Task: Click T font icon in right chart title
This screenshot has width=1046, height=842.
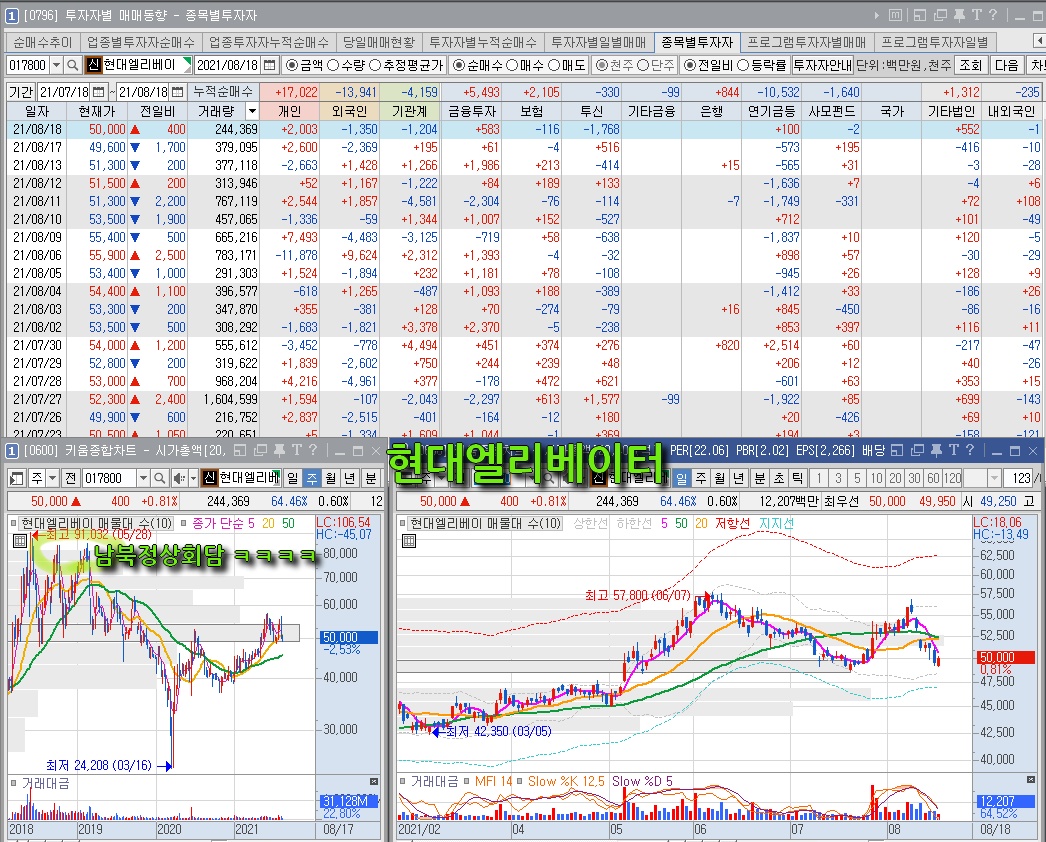Action: (953, 451)
